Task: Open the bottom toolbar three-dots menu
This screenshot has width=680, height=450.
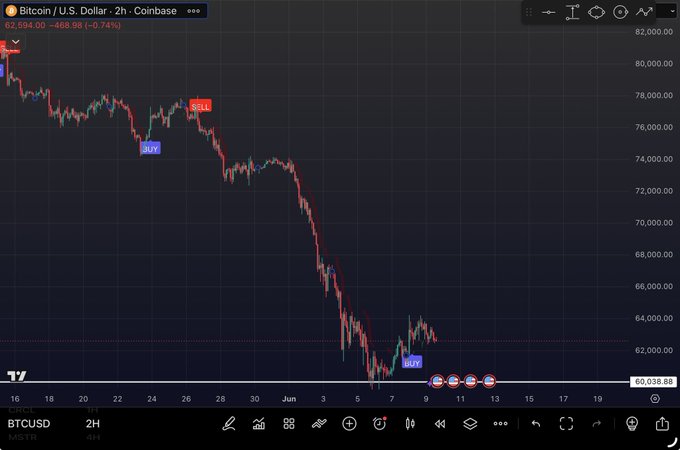Action: point(500,424)
